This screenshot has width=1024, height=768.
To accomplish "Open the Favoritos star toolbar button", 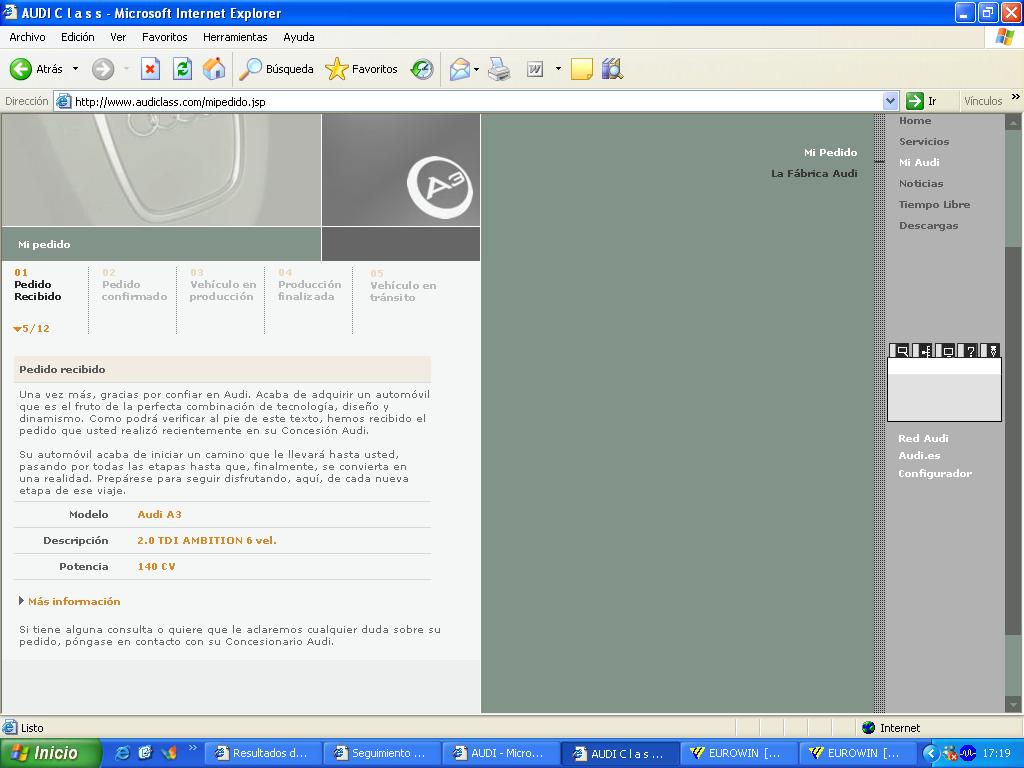I will click(x=361, y=69).
